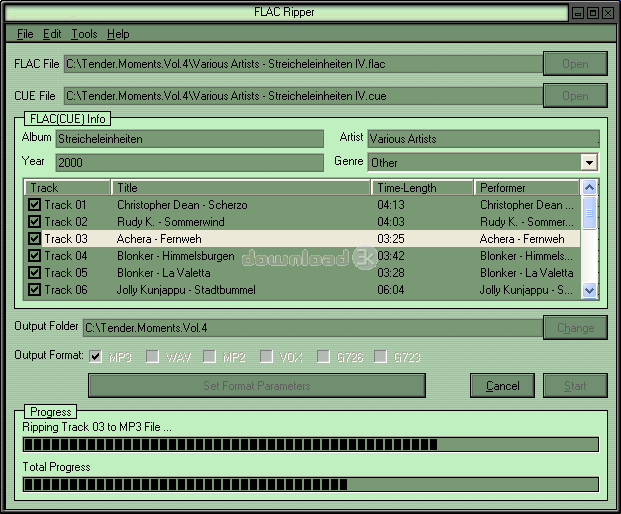Click Track 01 performer Christopher Dean cell
Screen dimensions: 621x514
527,205
